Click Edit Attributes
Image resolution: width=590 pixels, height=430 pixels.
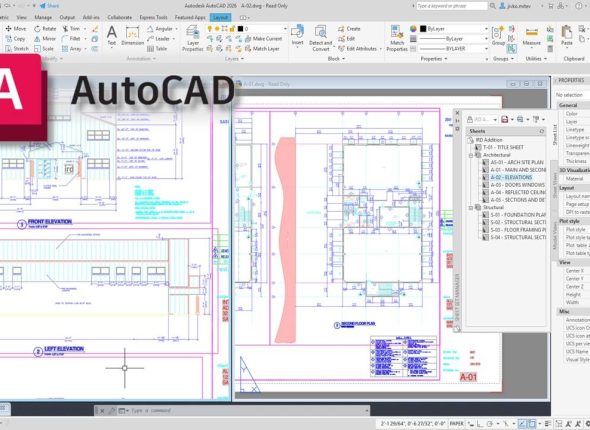click(x=357, y=49)
